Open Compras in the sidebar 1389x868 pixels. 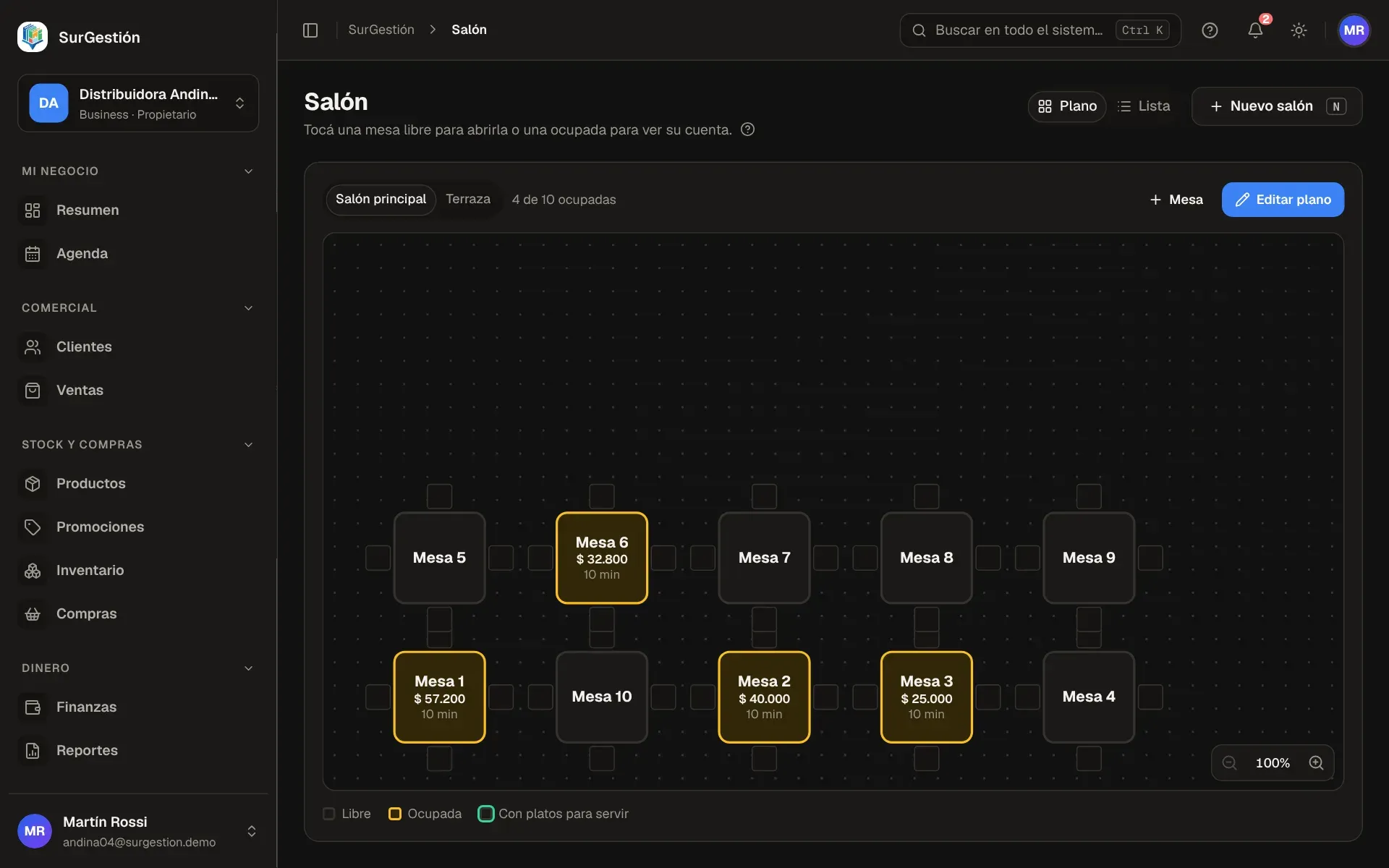click(x=138, y=614)
